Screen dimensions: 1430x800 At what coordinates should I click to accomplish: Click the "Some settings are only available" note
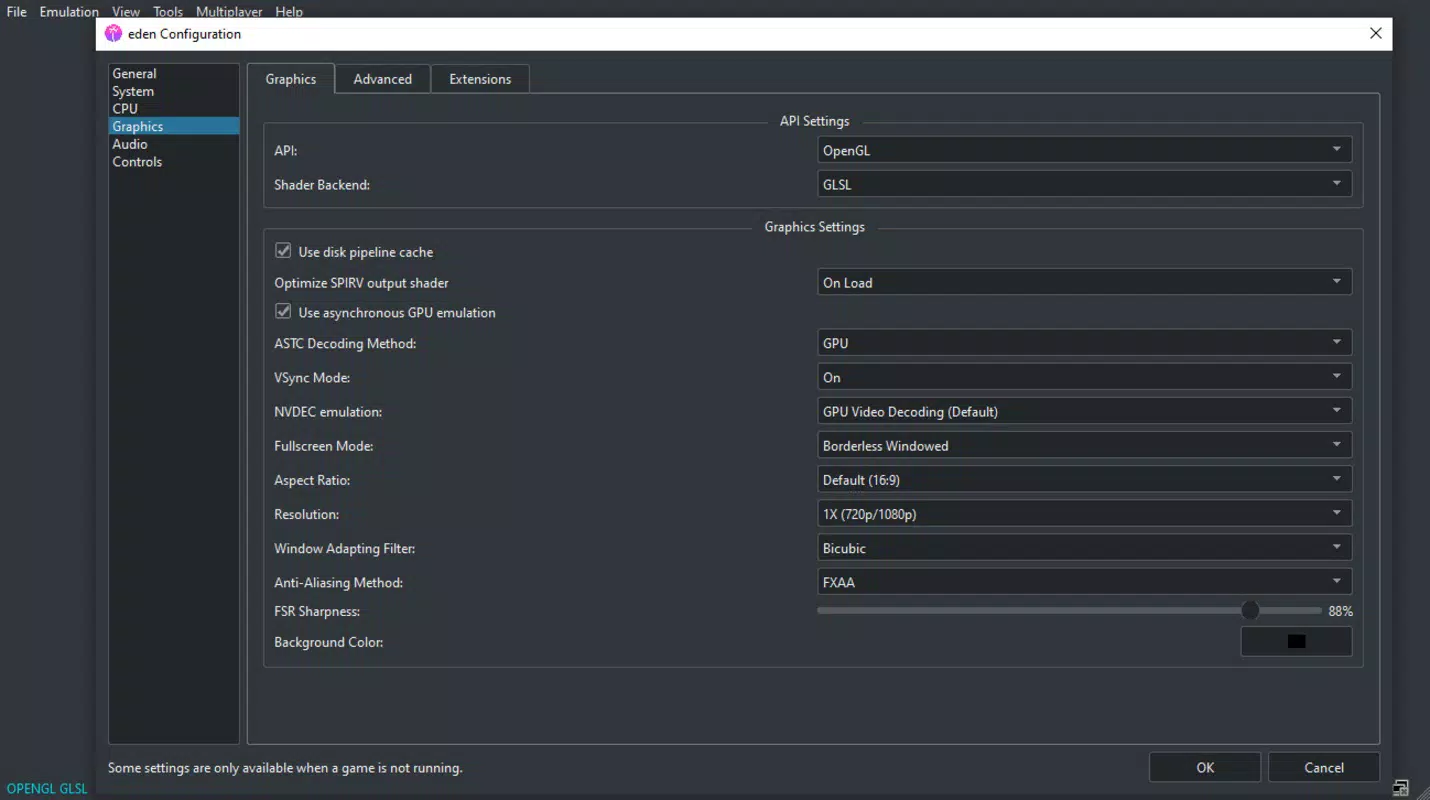coord(285,768)
